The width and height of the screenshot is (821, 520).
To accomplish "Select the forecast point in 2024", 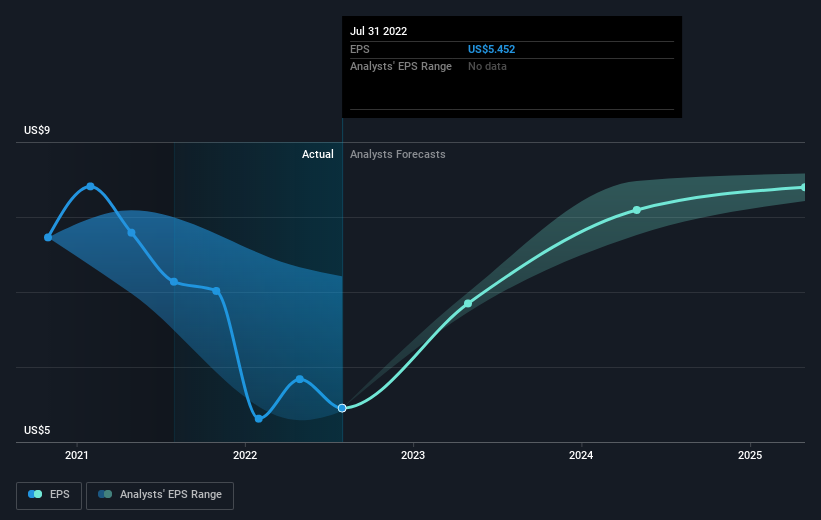I will (637, 210).
